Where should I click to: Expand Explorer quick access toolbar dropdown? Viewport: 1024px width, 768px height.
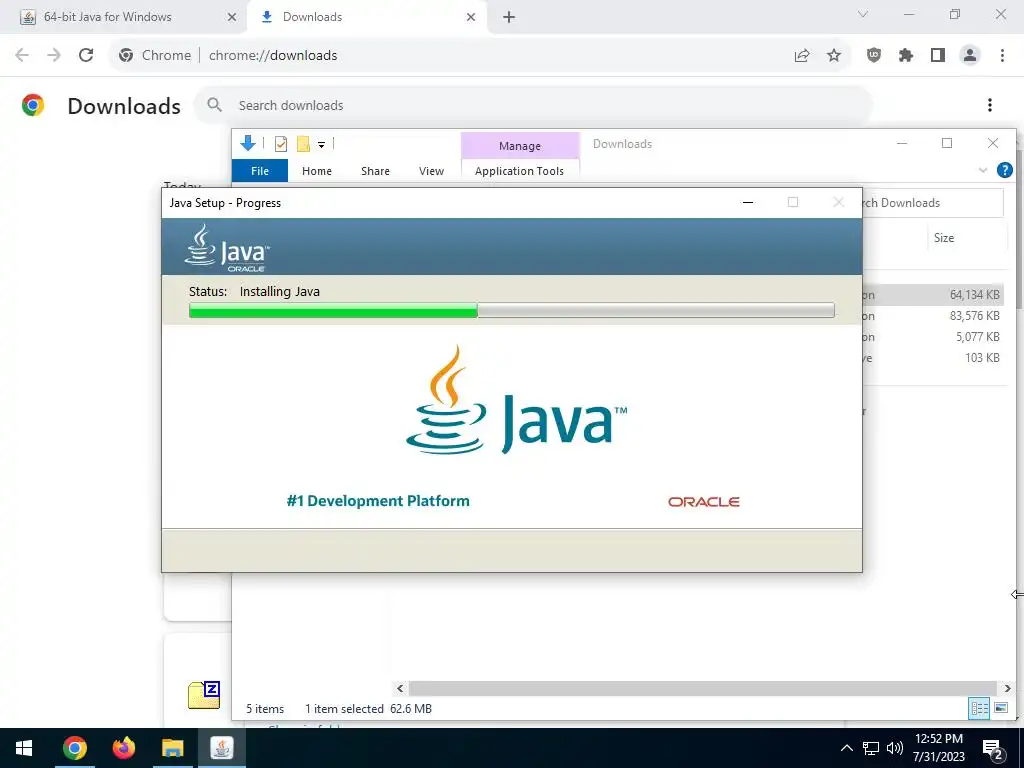321,144
